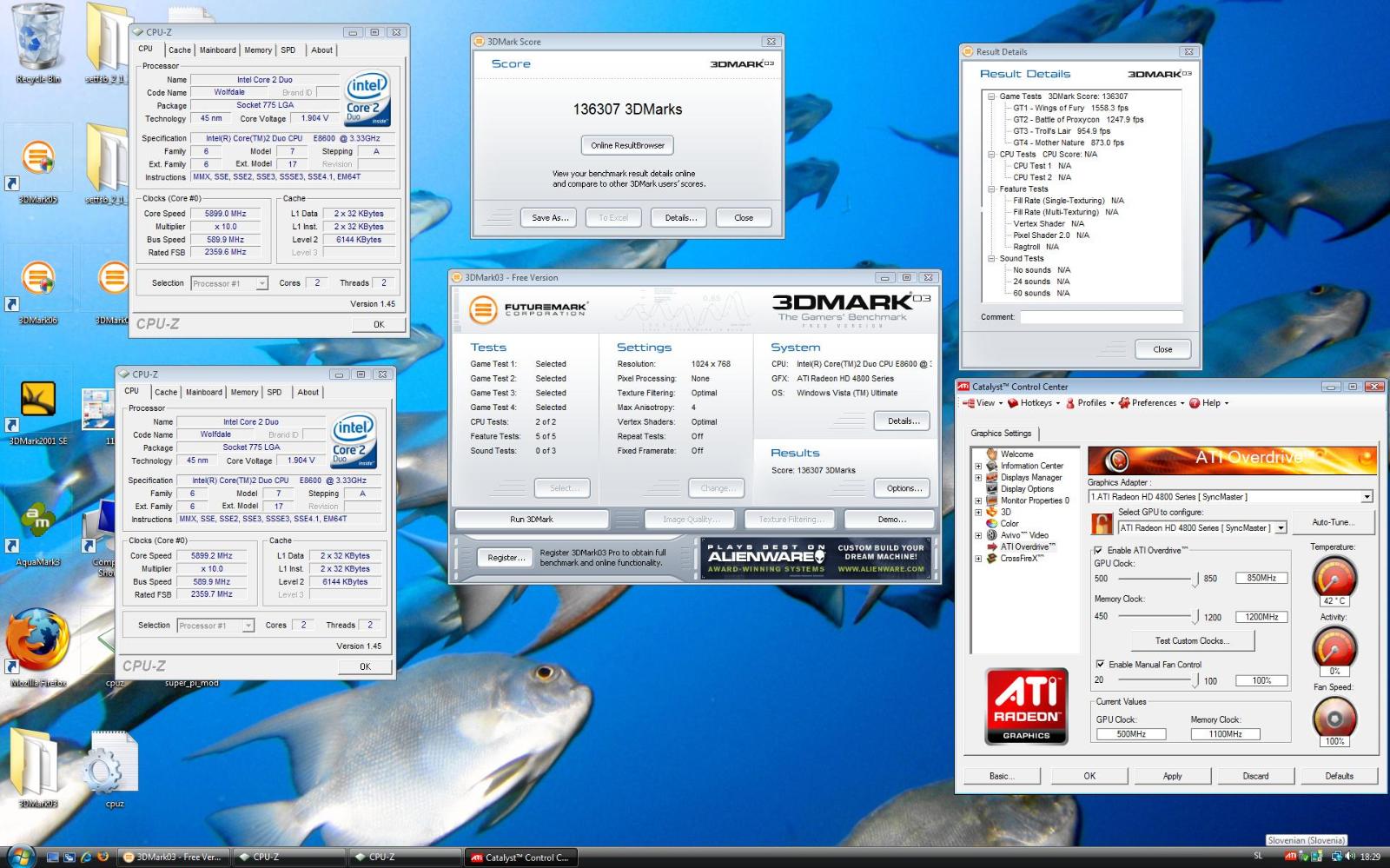Click the gear-shaped cpuz file icon
1390x868 pixels.
pyautogui.click(x=113, y=767)
